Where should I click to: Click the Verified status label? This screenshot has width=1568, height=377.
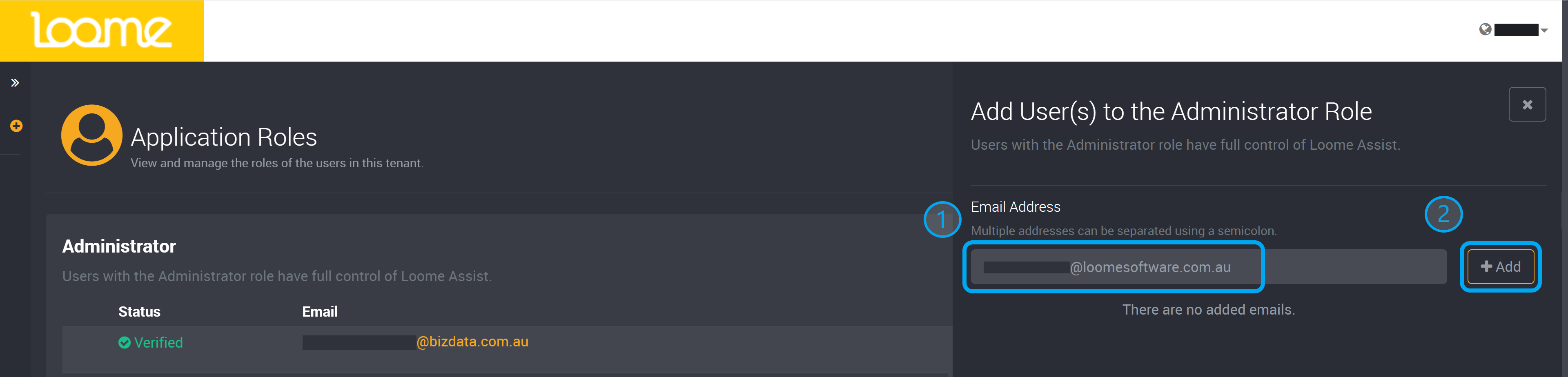point(158,342)
